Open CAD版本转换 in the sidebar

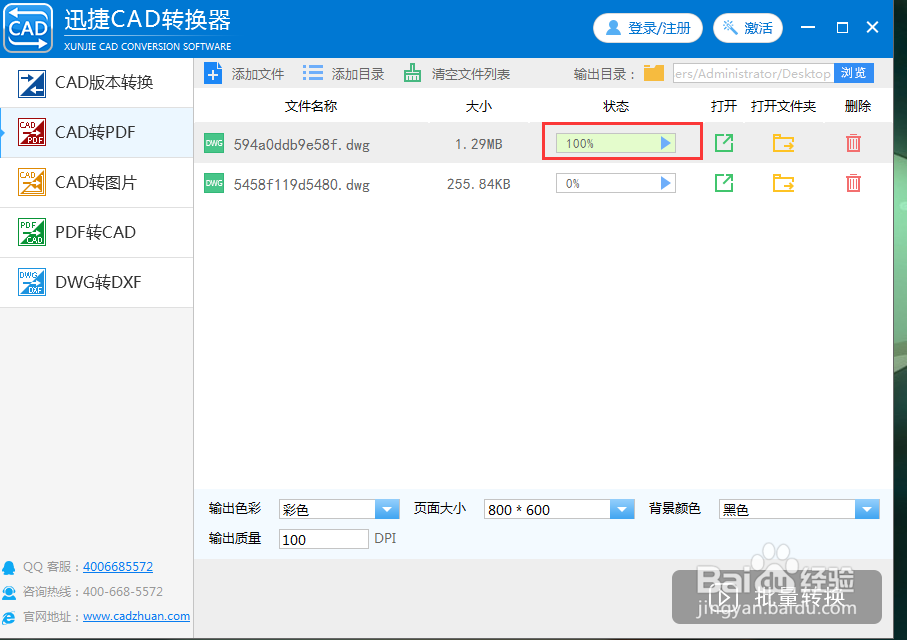point(97,83)
